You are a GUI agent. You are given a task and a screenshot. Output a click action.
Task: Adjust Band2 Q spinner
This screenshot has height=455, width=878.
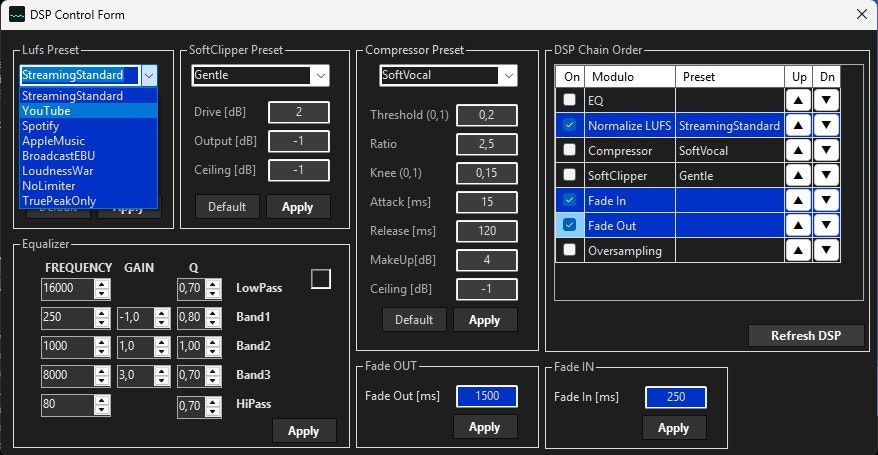pyautogui.click(x=213, y=347)
